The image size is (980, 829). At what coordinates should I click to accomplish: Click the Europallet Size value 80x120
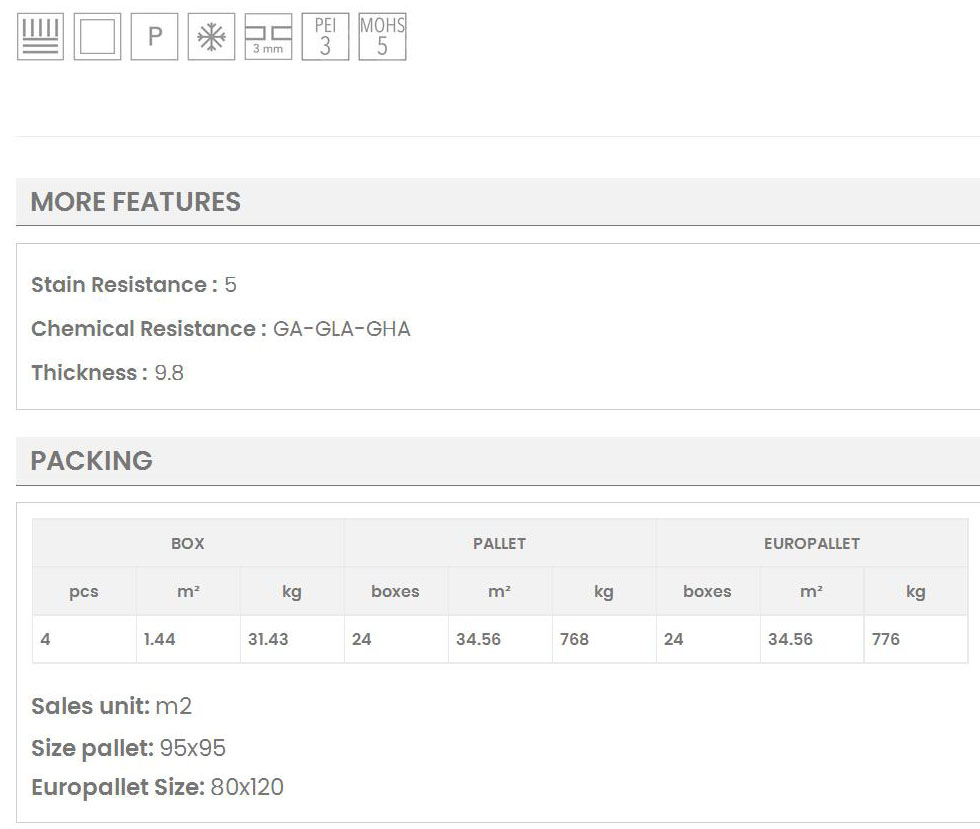pos(247,787)
